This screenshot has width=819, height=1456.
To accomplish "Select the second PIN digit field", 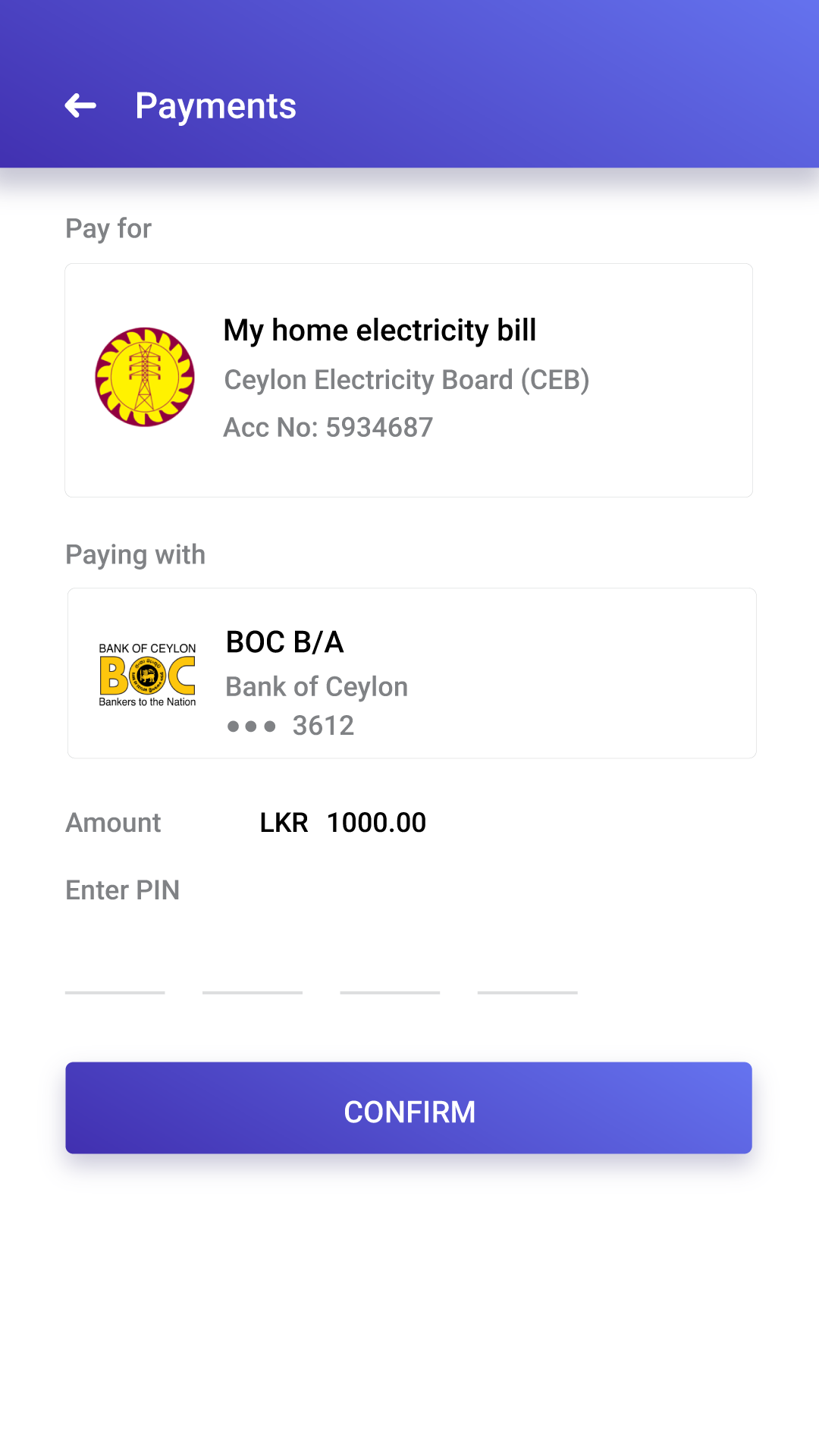I will [x=253, y=971].
